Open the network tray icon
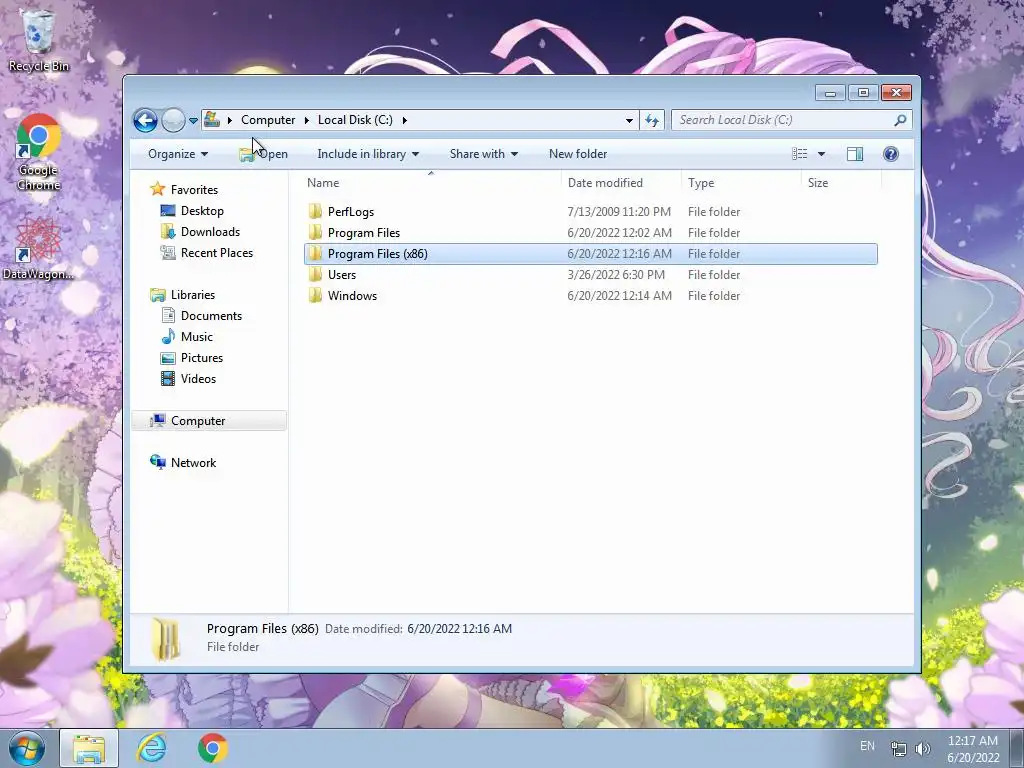This screenshot has height=768, width=1024. (899, 749)
